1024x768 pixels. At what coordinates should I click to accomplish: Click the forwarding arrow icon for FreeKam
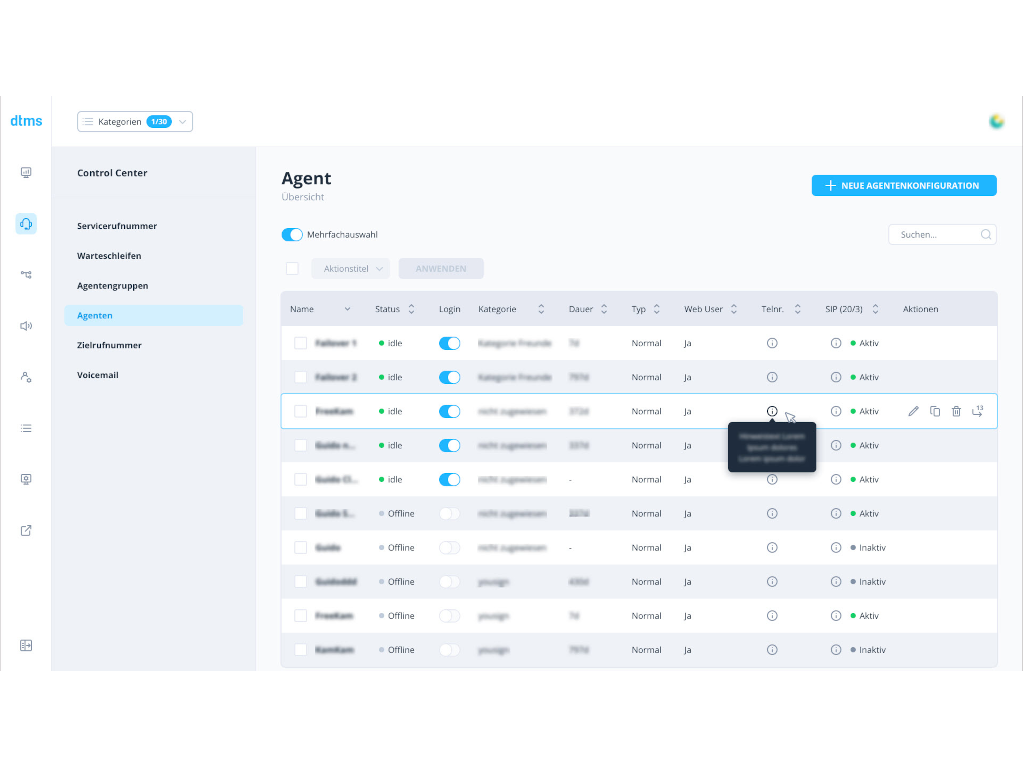click(978, 410)
